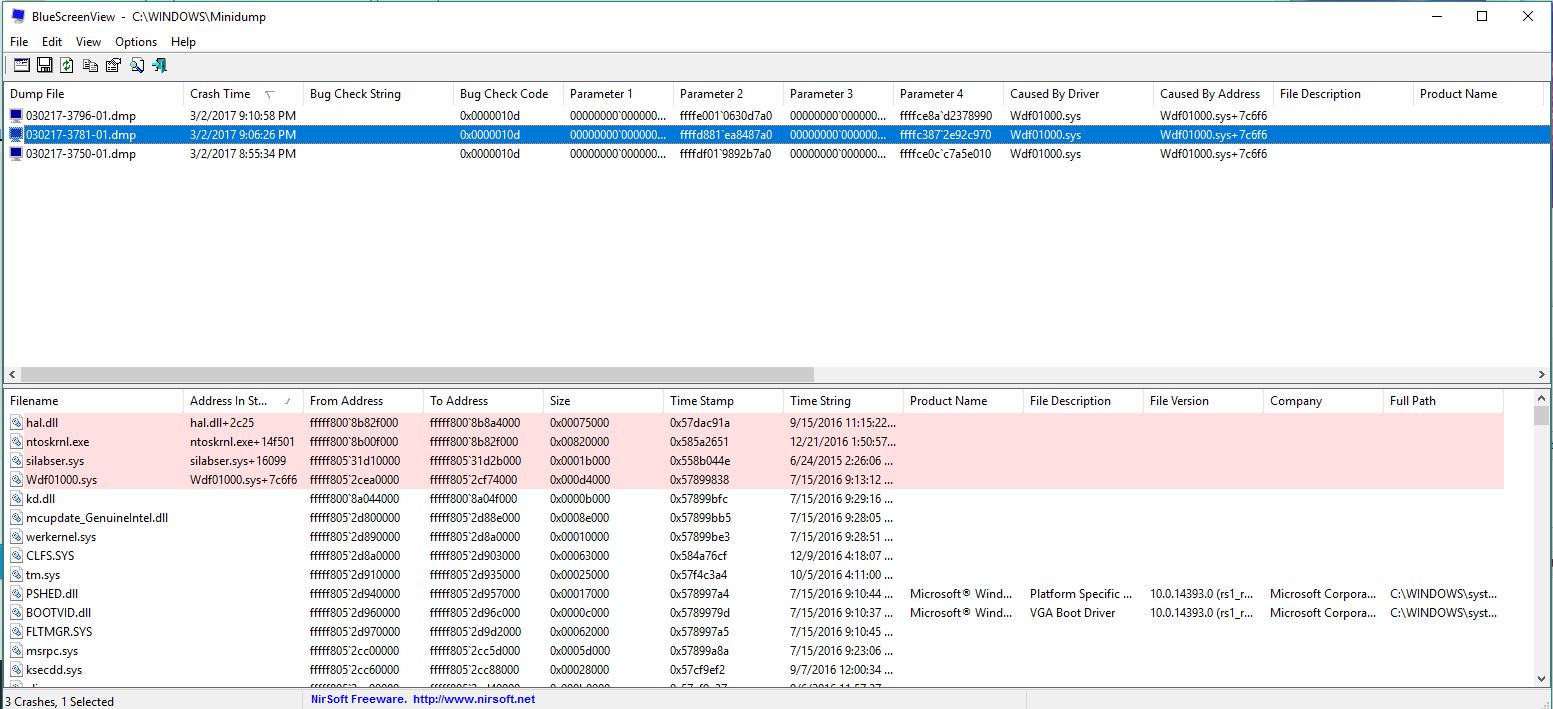
Task: Click the Exit door toolbar icon
Action: coord(159,66)
